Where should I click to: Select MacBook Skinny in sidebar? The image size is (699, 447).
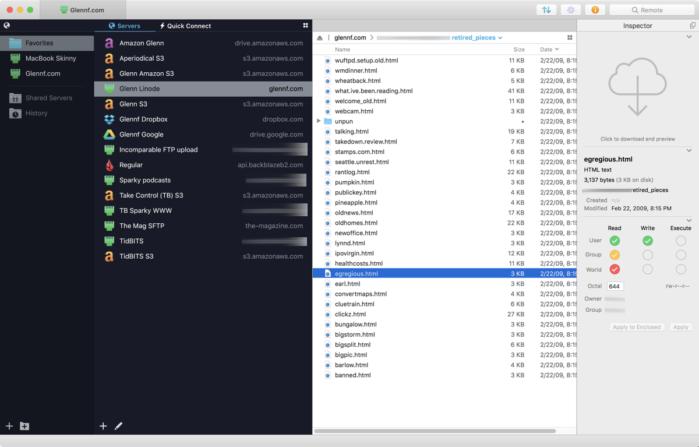(x=47, y=58)
